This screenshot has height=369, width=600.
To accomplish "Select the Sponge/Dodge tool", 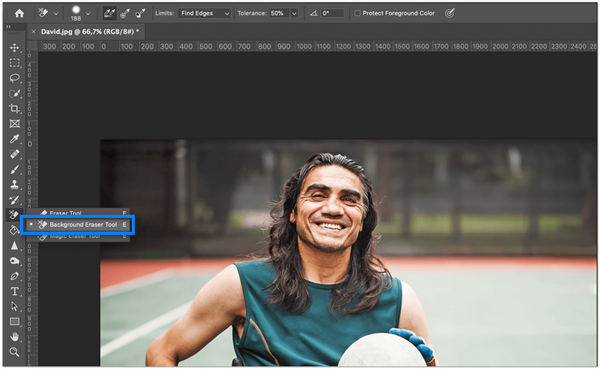I will point(15,261).
